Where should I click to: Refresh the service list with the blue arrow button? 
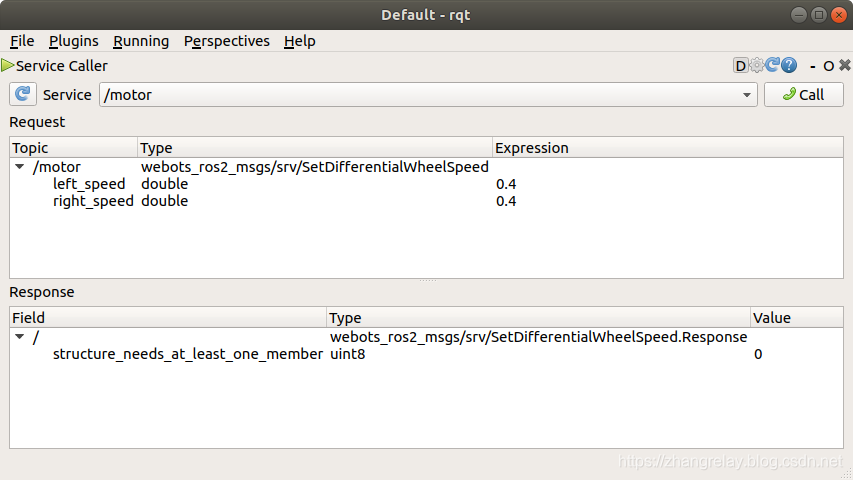coord(23,94)
